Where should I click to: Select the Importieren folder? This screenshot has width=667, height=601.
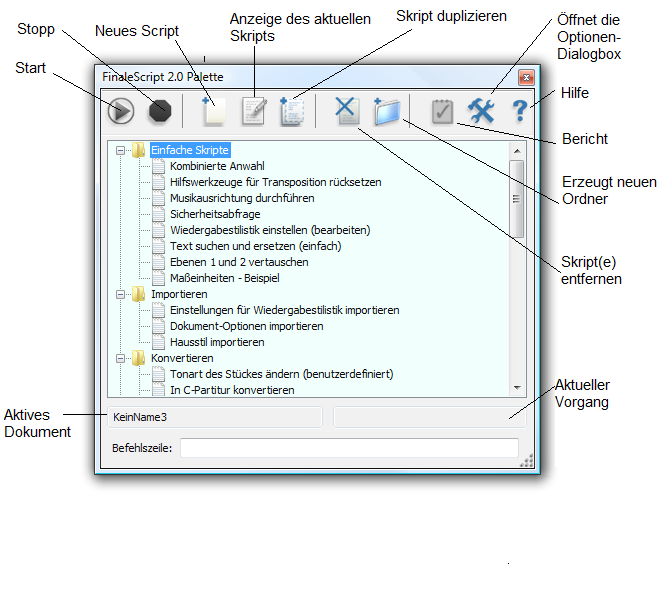click(179, 294)
